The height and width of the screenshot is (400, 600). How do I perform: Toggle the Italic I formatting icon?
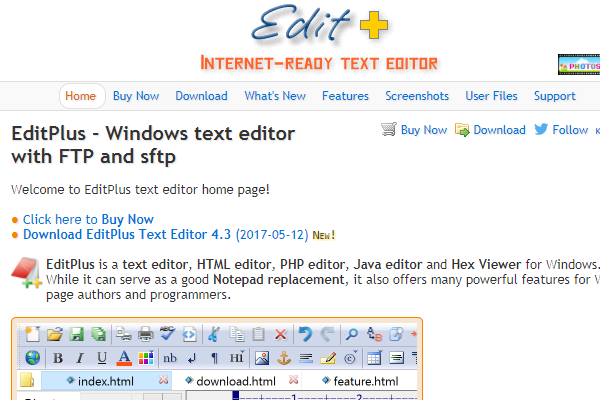click(79, 358)
